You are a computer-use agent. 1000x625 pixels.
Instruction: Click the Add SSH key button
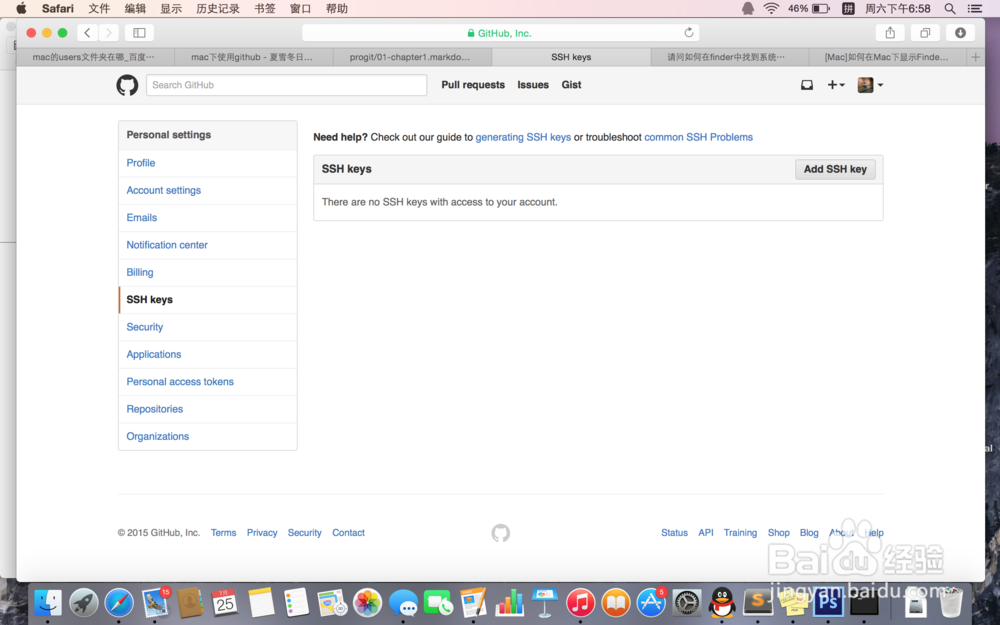835,169
